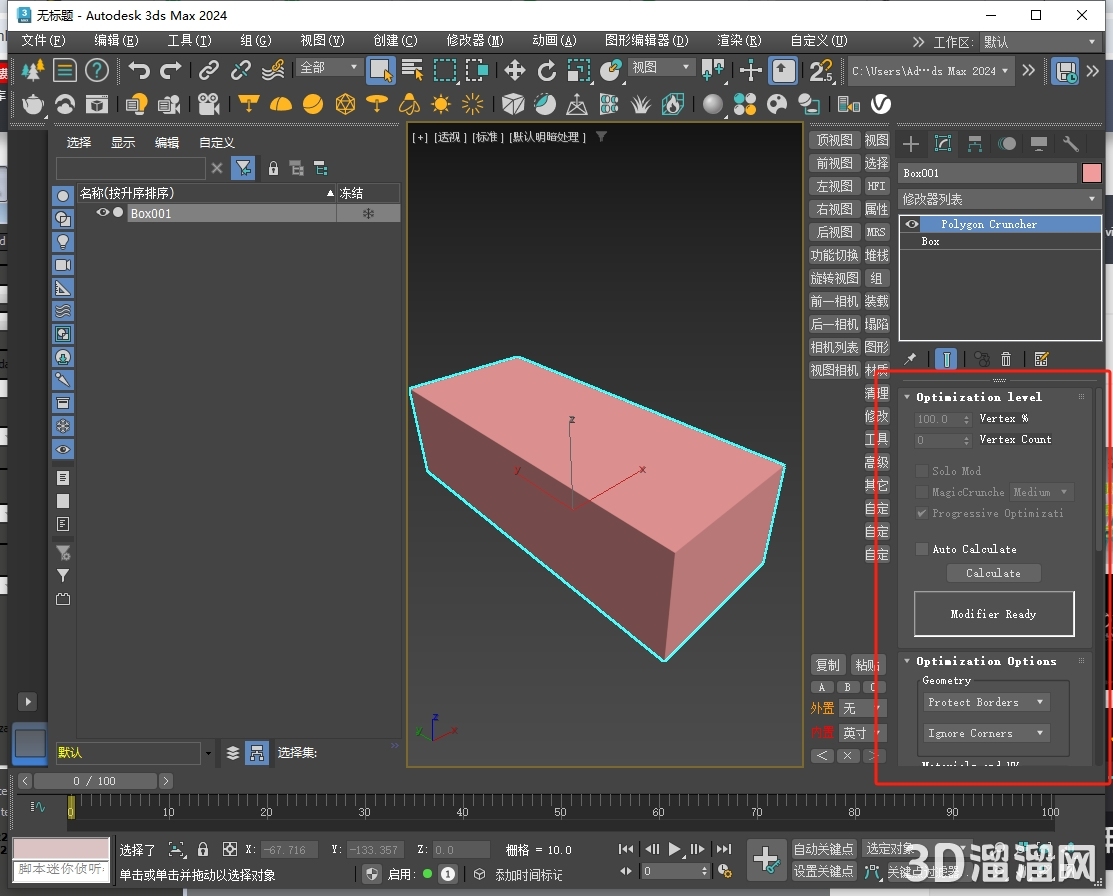Screen dimensions: 1113x896
Task: Click the Modifier Ready button
Action: click(993, 613)
